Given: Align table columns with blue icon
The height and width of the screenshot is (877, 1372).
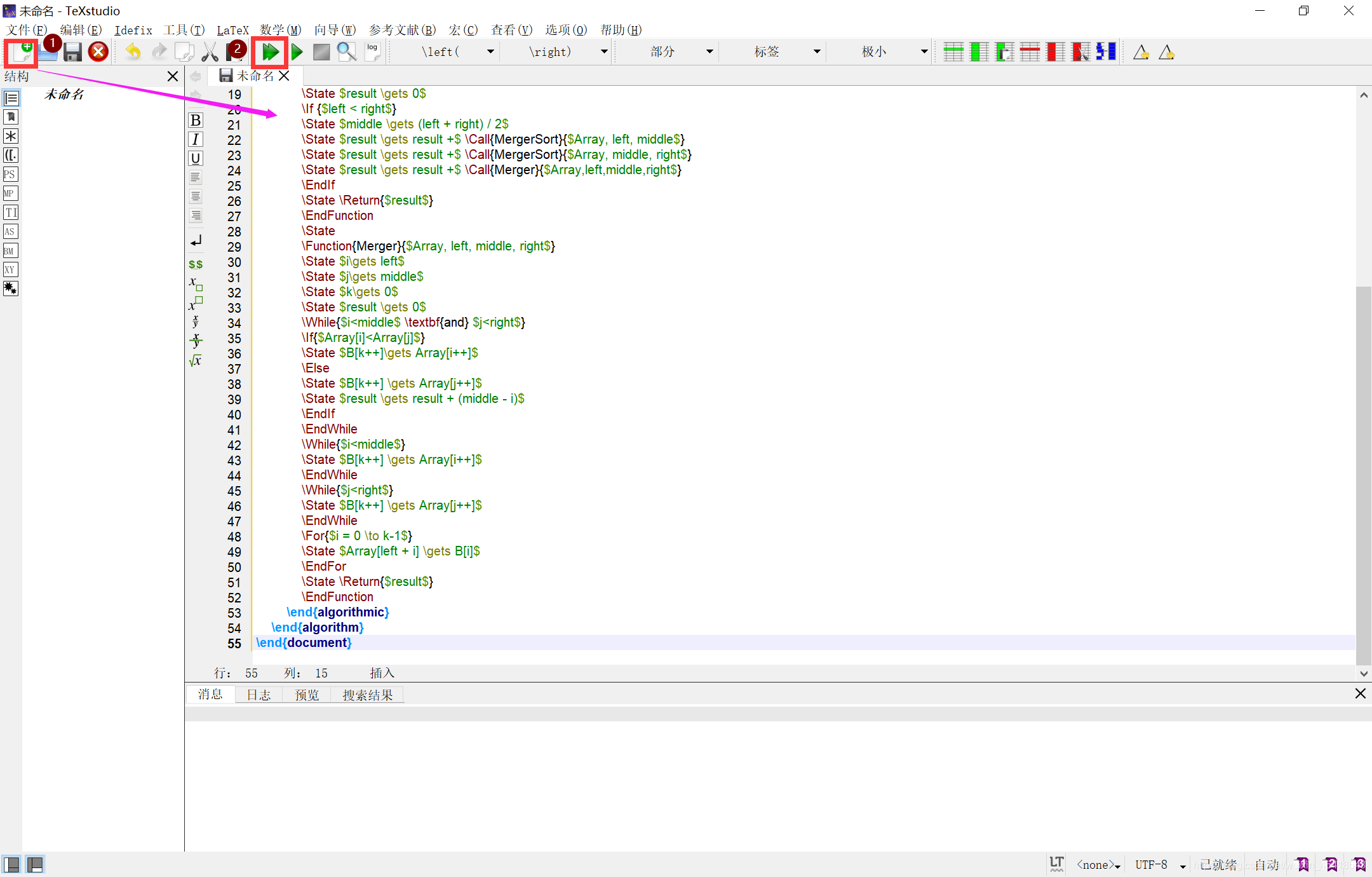Looking at the screenshot, I should click(x=1106, y=52).
